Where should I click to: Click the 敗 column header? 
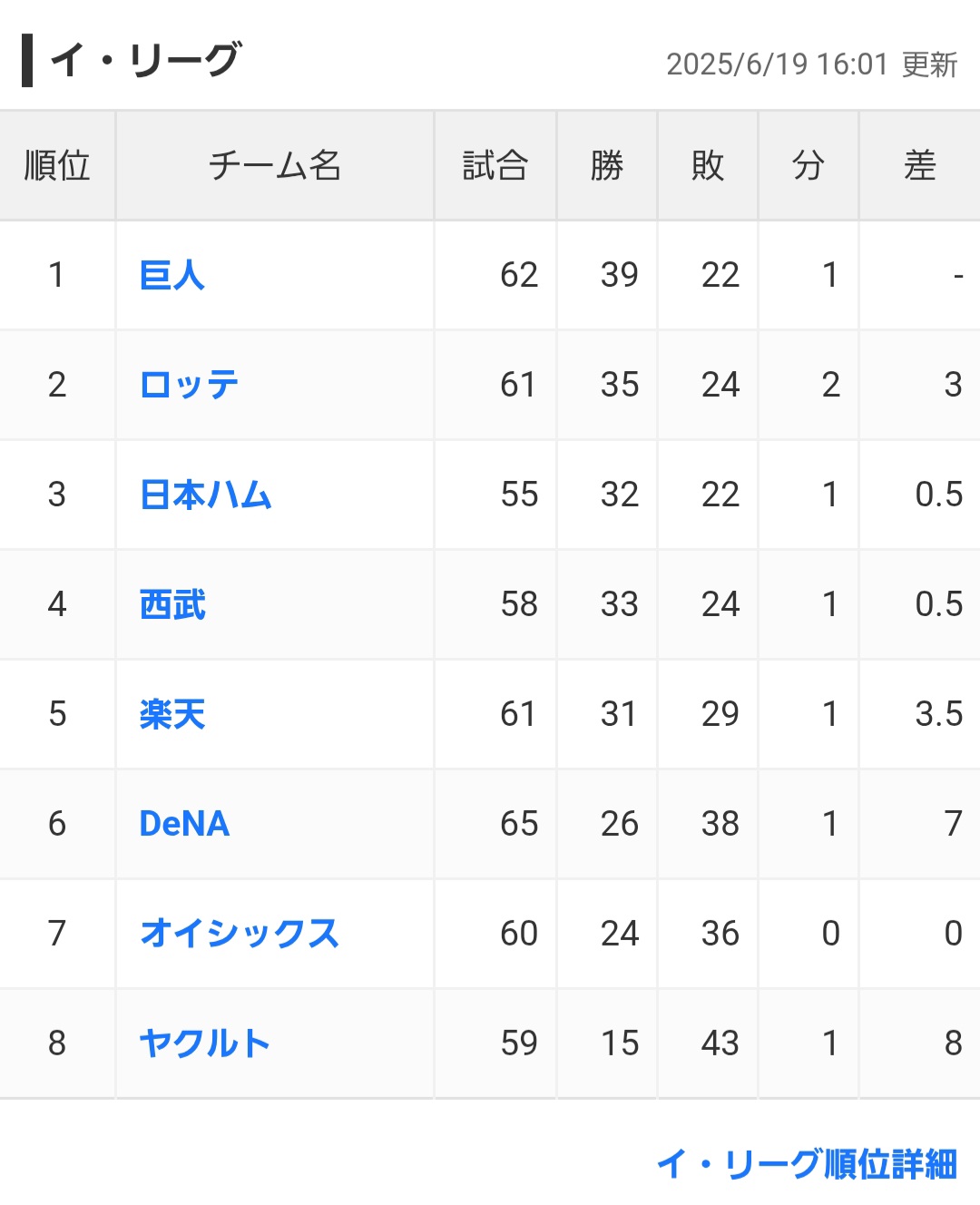pos(708,166)
